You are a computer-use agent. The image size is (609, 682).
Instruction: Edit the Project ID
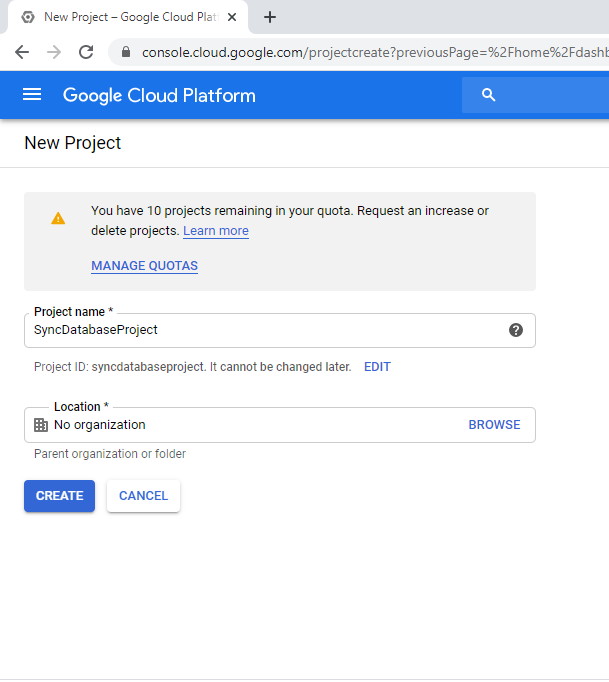pos(377,367)
